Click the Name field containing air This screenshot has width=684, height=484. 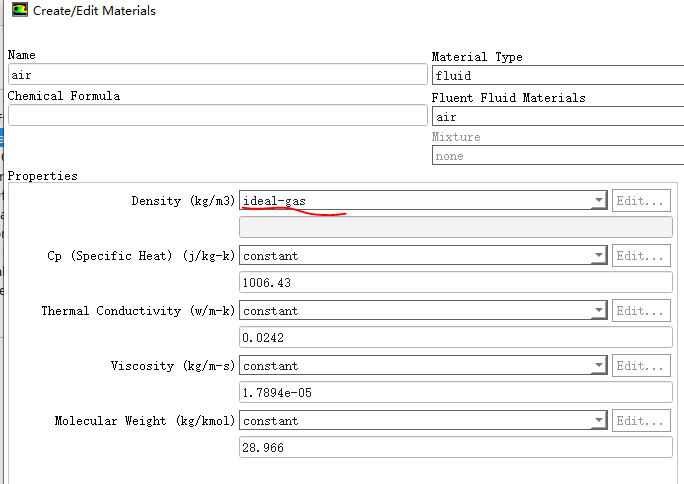(x=217, y=75)
